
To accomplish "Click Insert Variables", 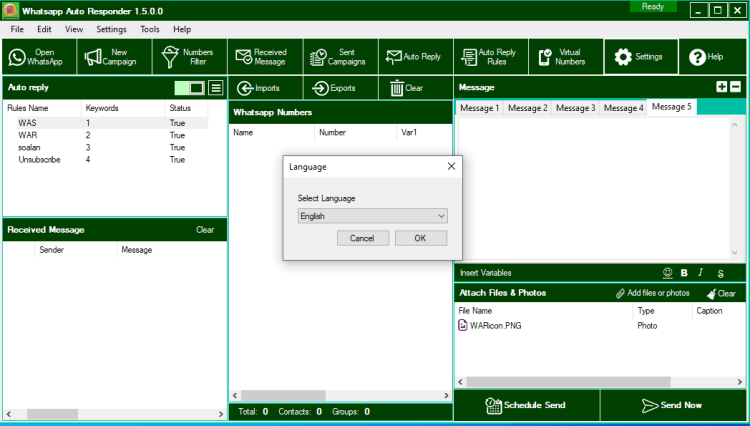I will coord(485,273).
